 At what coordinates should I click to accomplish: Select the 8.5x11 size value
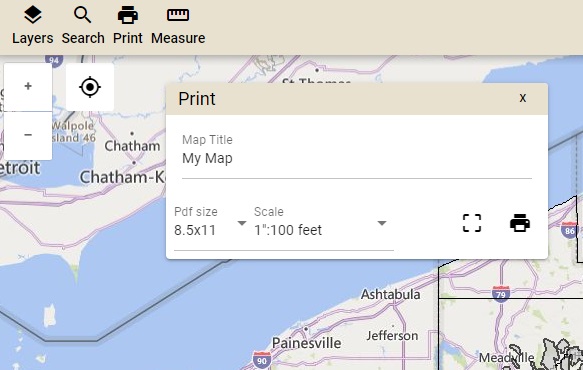(x=195, y=230)
